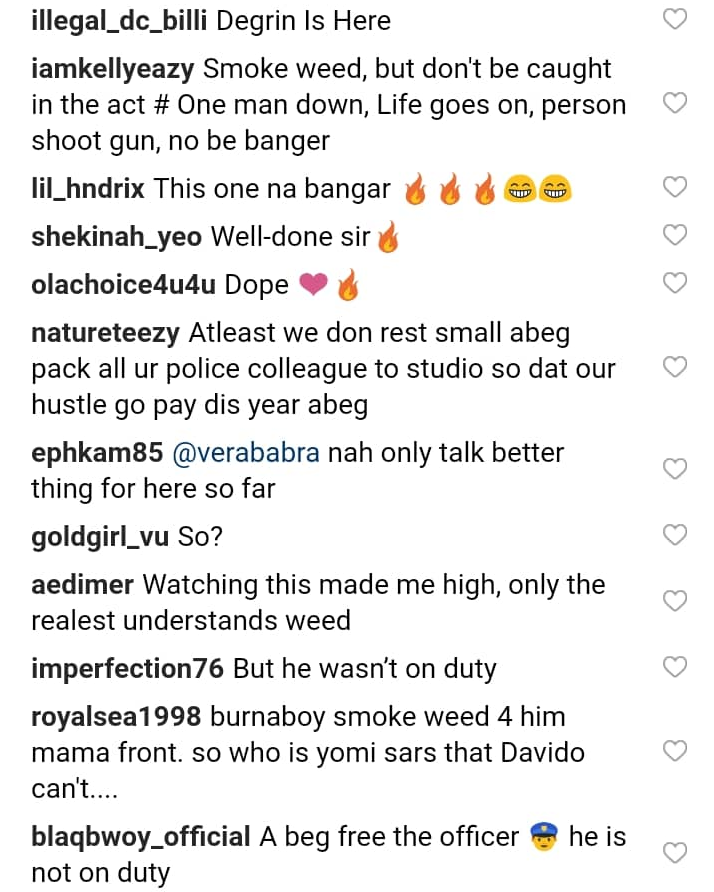Like aedimer's Watching this comment
This screenshot has width=714, height=892.
(x=676, y=601)
